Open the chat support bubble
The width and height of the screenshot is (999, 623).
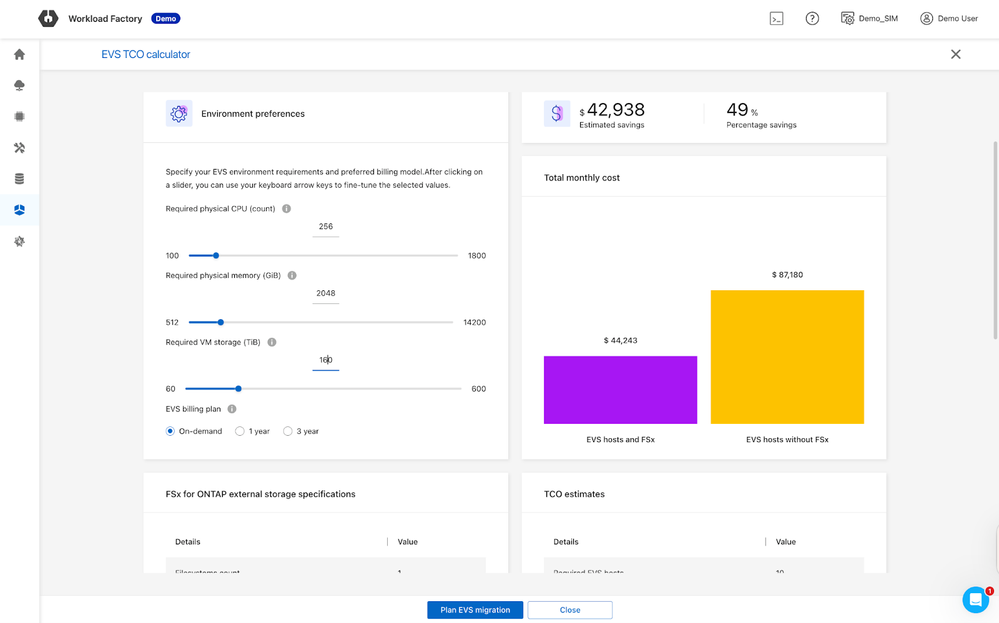click(x=975, y=599)
